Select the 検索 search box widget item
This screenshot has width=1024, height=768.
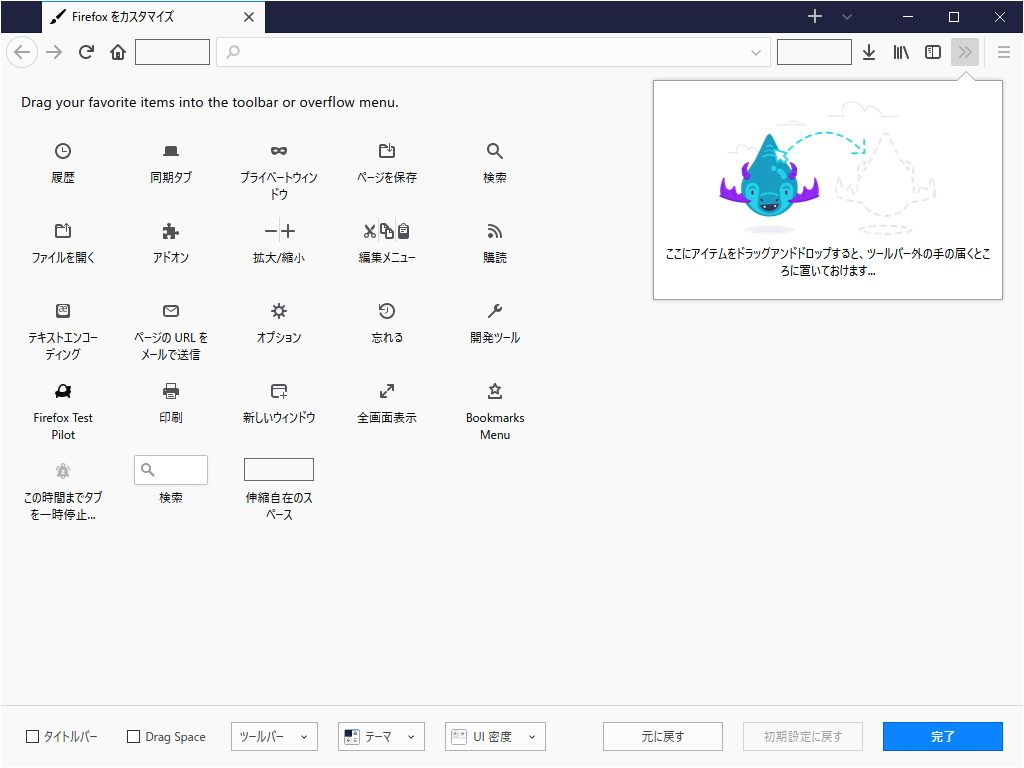click(171, 470)
